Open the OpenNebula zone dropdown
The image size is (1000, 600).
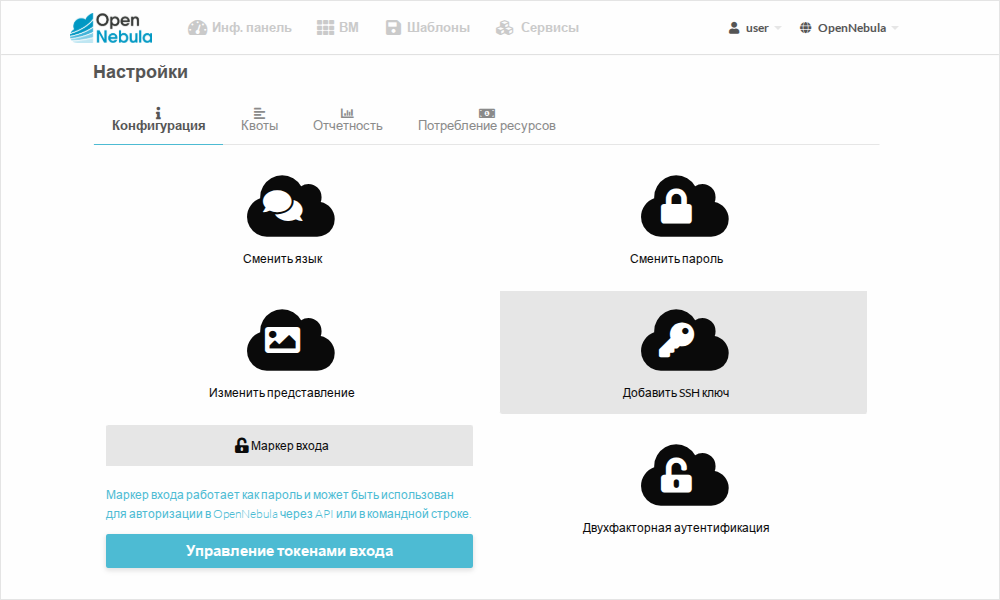[x=849, y=28]
